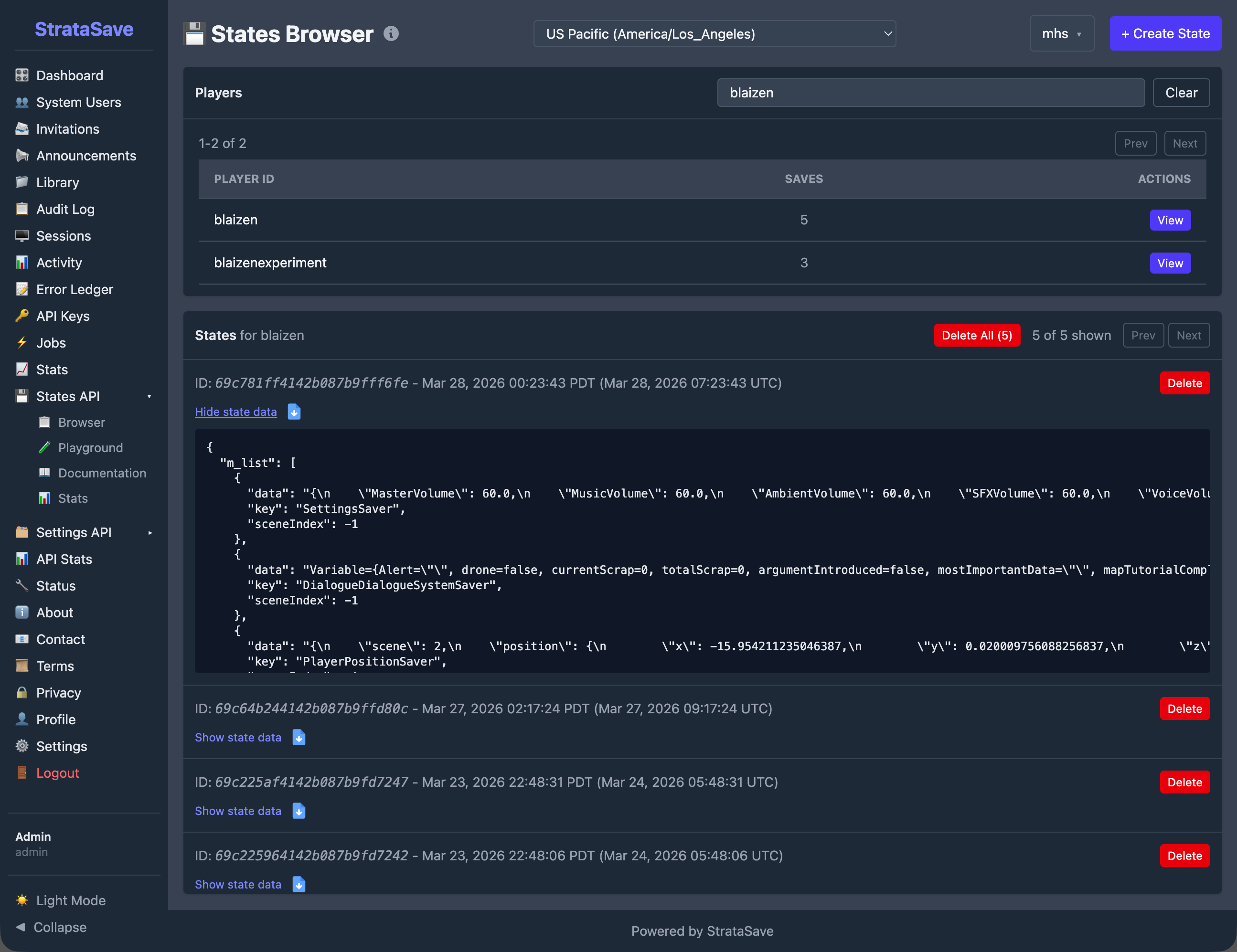Hide state data for the first state
The image size is (1237, 952).
point(235,412)
